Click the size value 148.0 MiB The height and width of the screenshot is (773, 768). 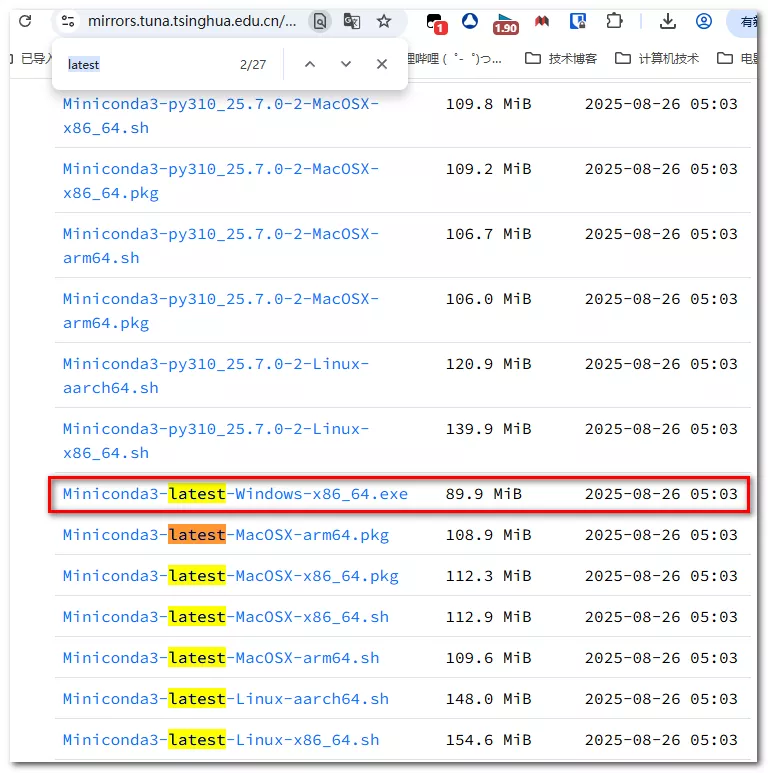[x=489, y=699]
